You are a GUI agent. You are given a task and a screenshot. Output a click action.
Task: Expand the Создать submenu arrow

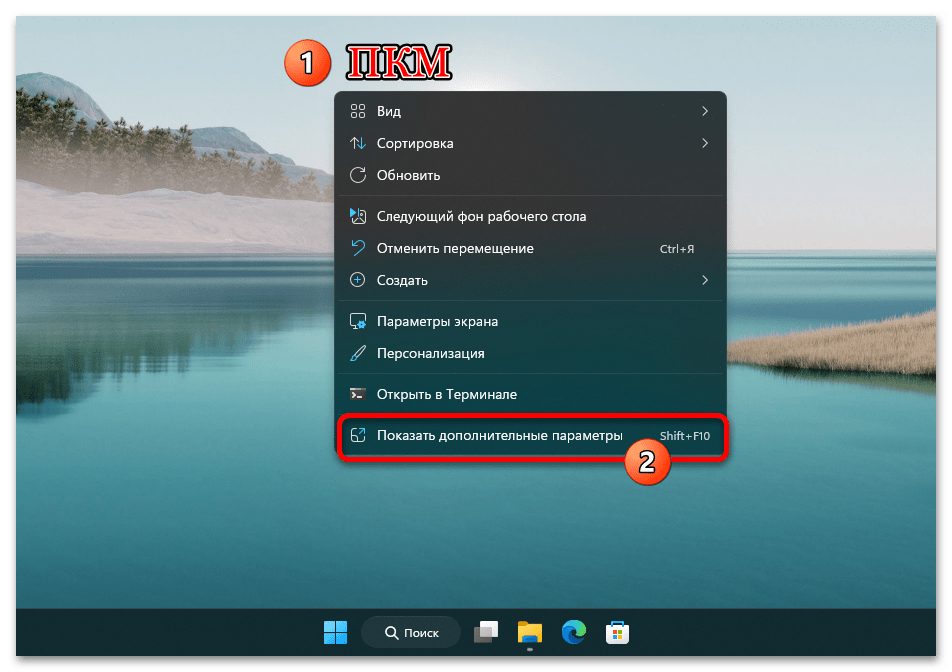(x=705, y=280)
